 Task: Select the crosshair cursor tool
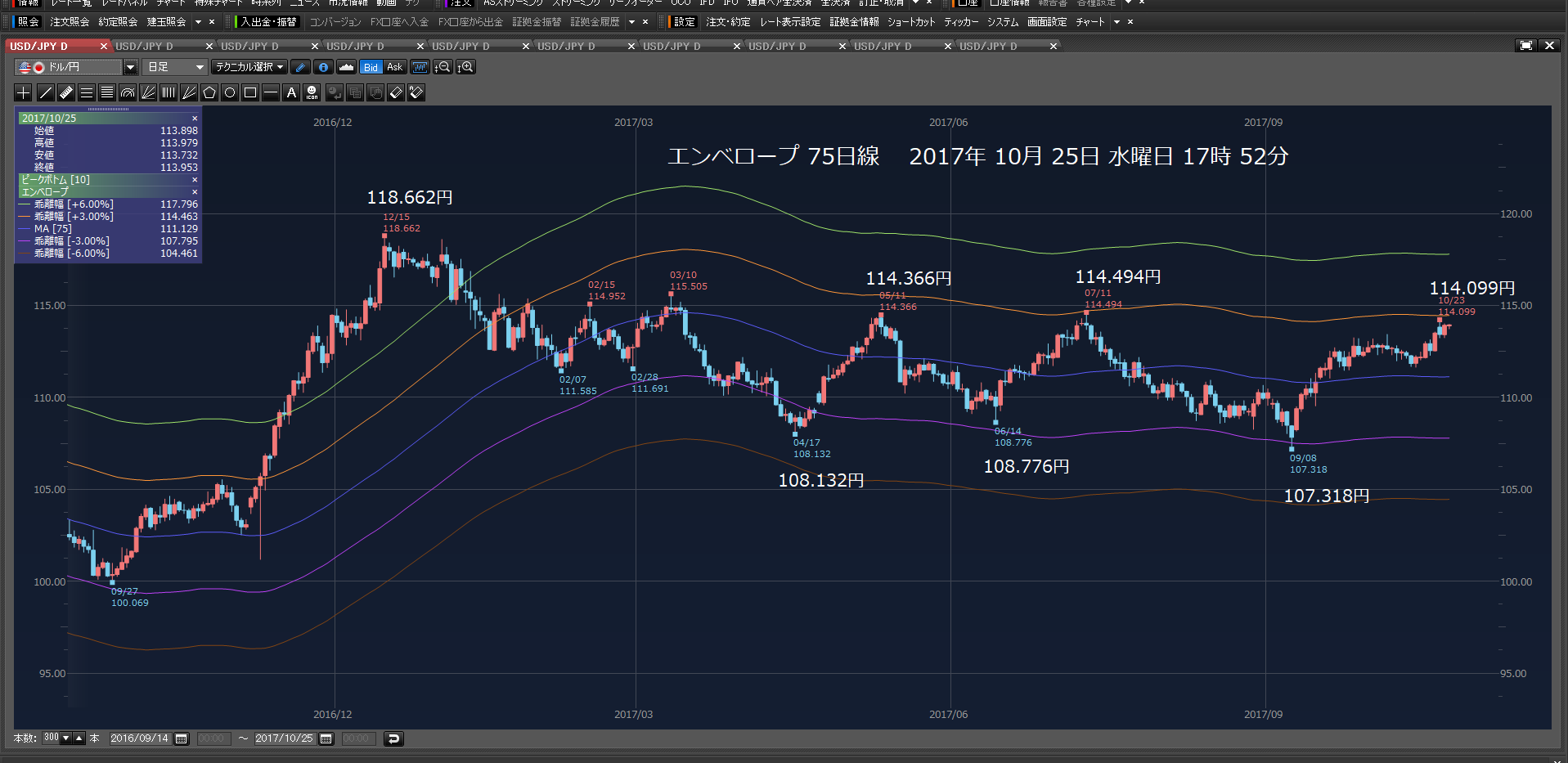click(x=24, y=92)
